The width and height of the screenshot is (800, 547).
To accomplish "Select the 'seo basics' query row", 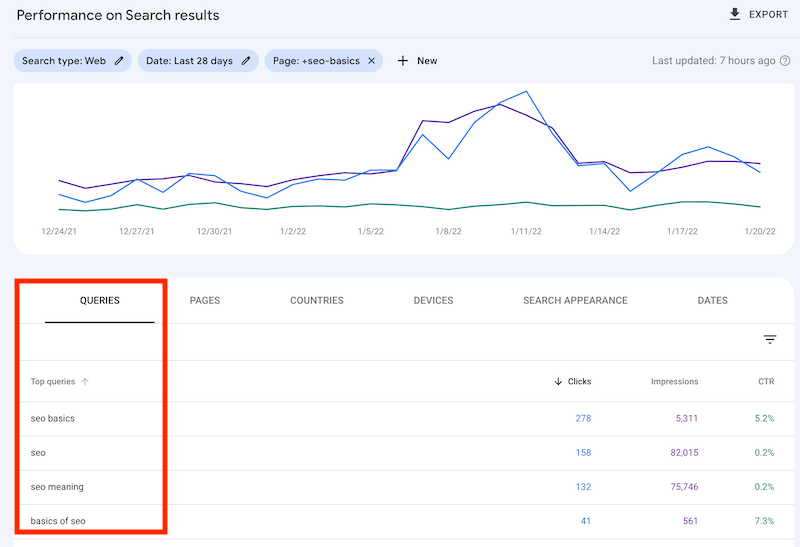I will click(53, 419).
